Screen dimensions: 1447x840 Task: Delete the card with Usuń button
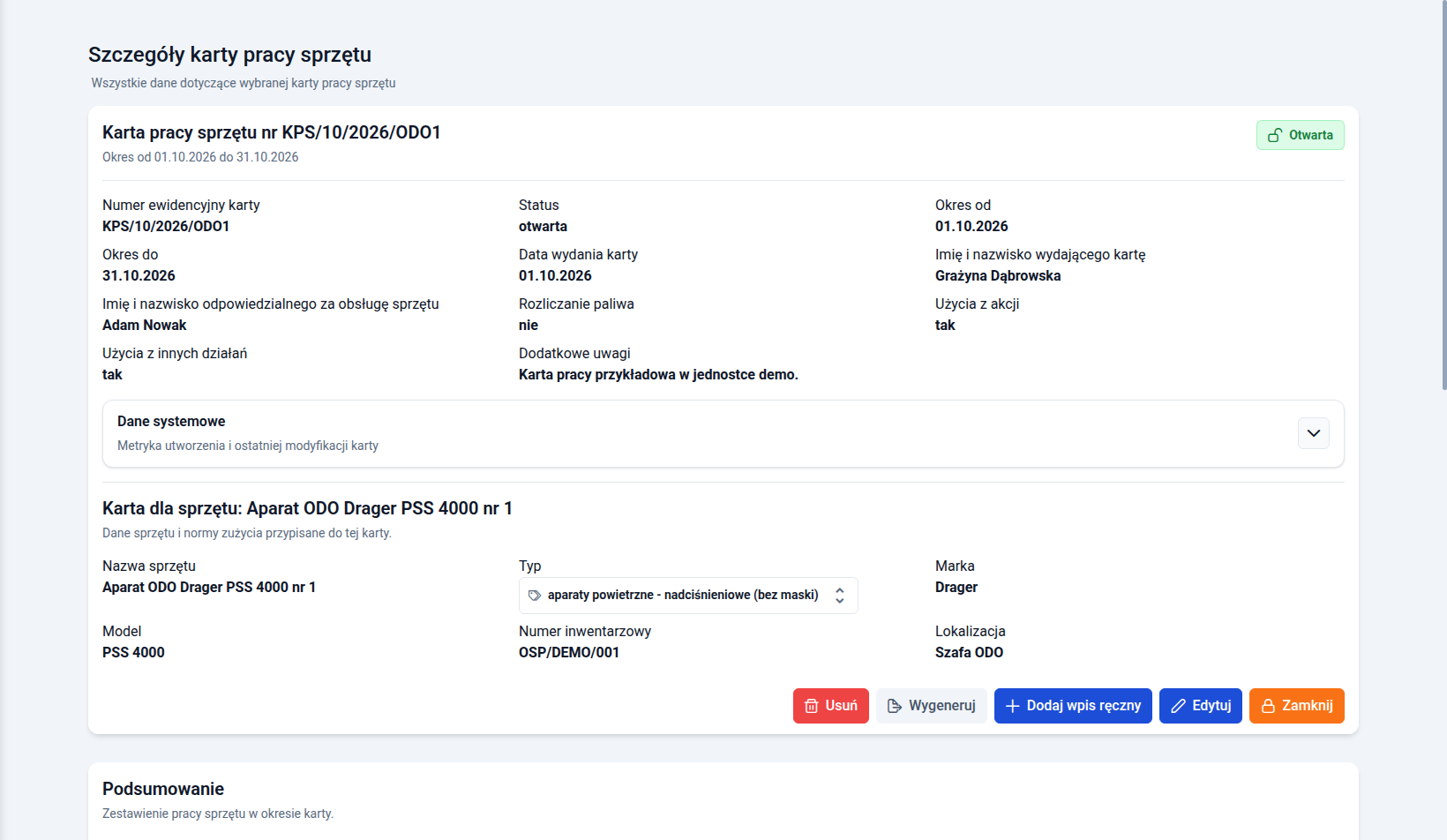[831, 706]
